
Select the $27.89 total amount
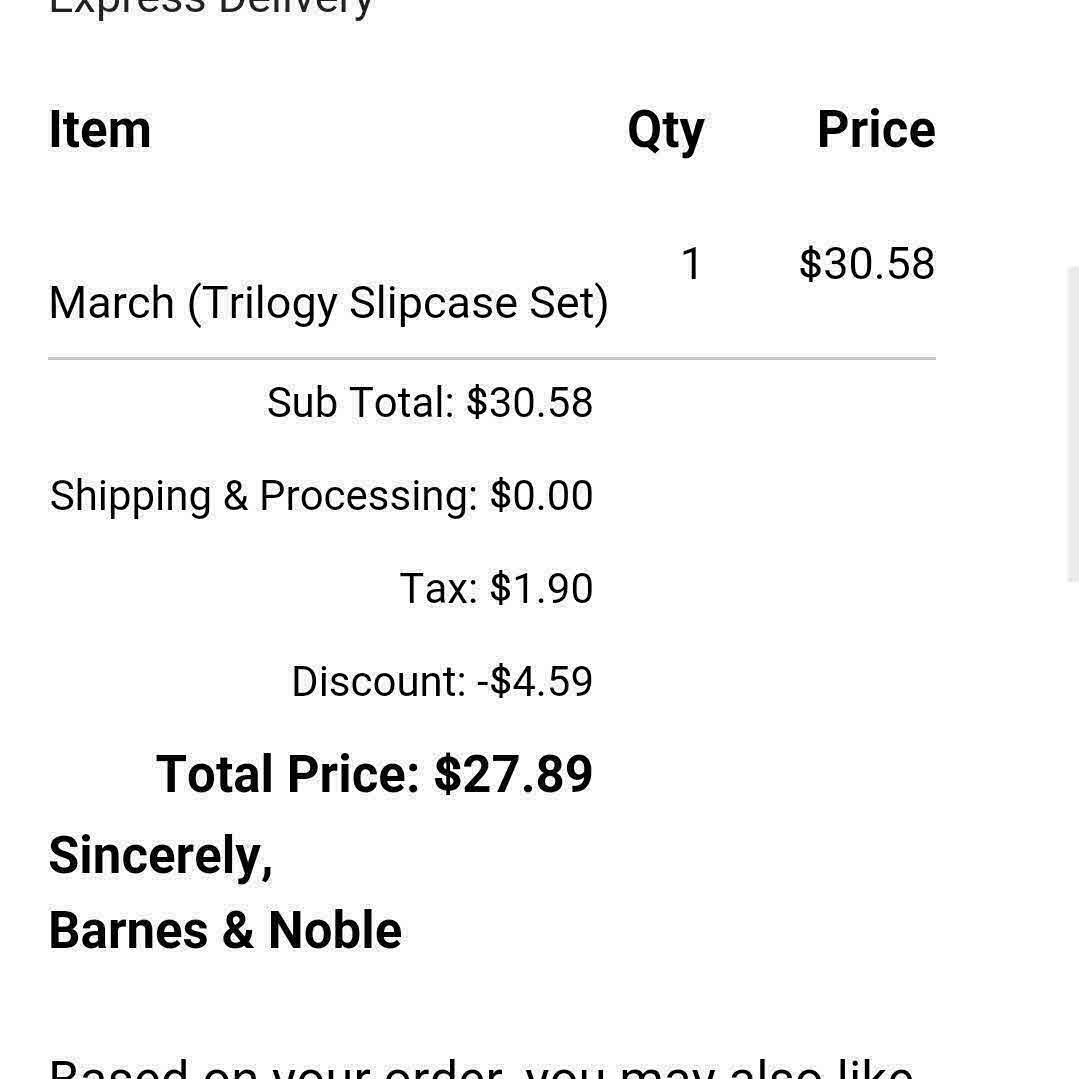pyautogui.click(x=513, y=775)
